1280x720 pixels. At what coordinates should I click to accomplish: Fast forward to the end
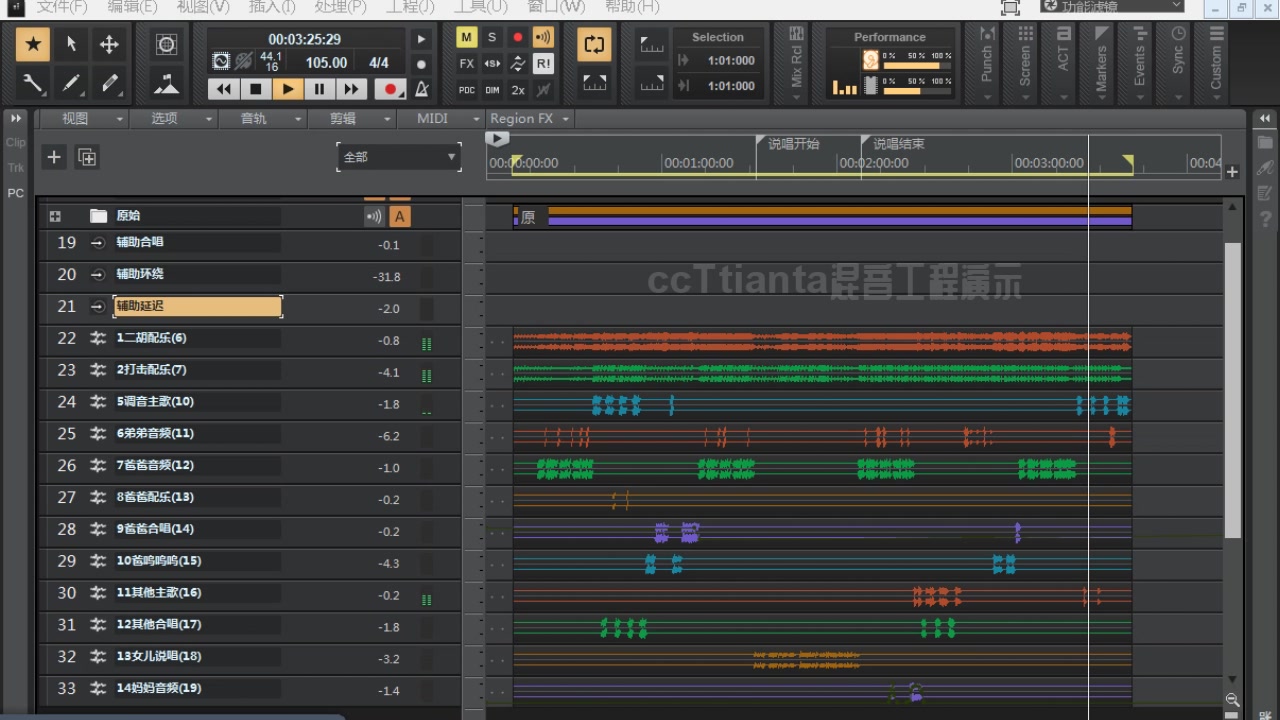pyautogui.click(x=351, y=89)
